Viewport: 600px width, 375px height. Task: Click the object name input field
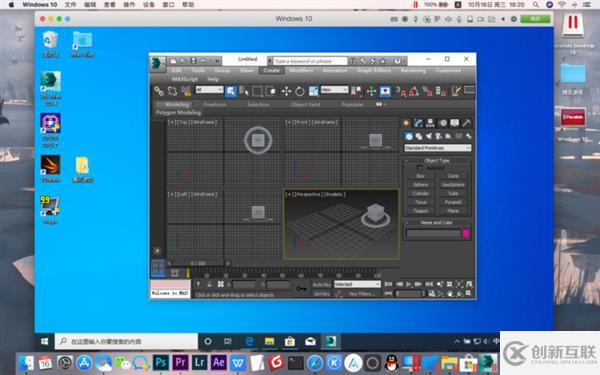point(433,233)
